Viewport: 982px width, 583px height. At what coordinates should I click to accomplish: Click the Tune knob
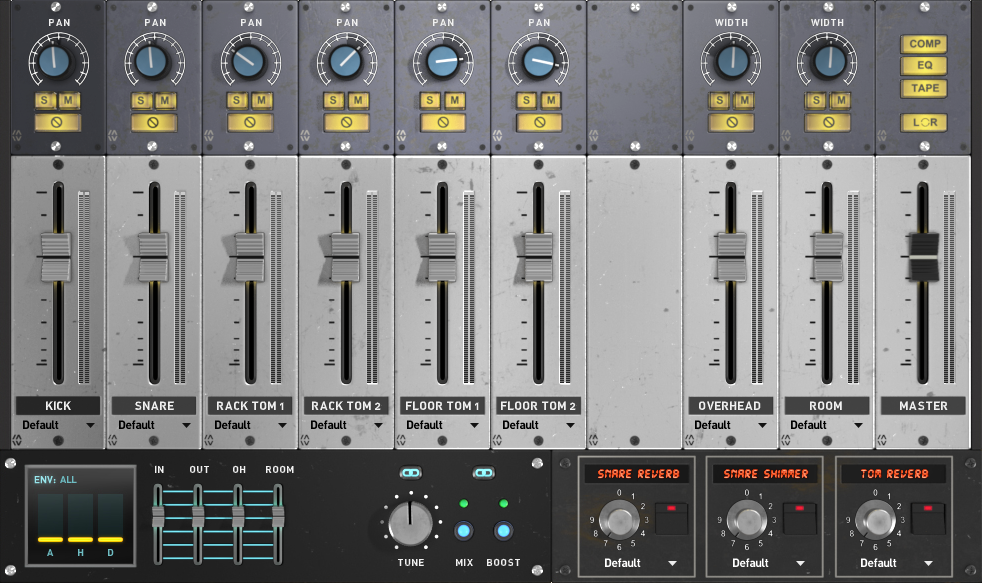(409, 523)
